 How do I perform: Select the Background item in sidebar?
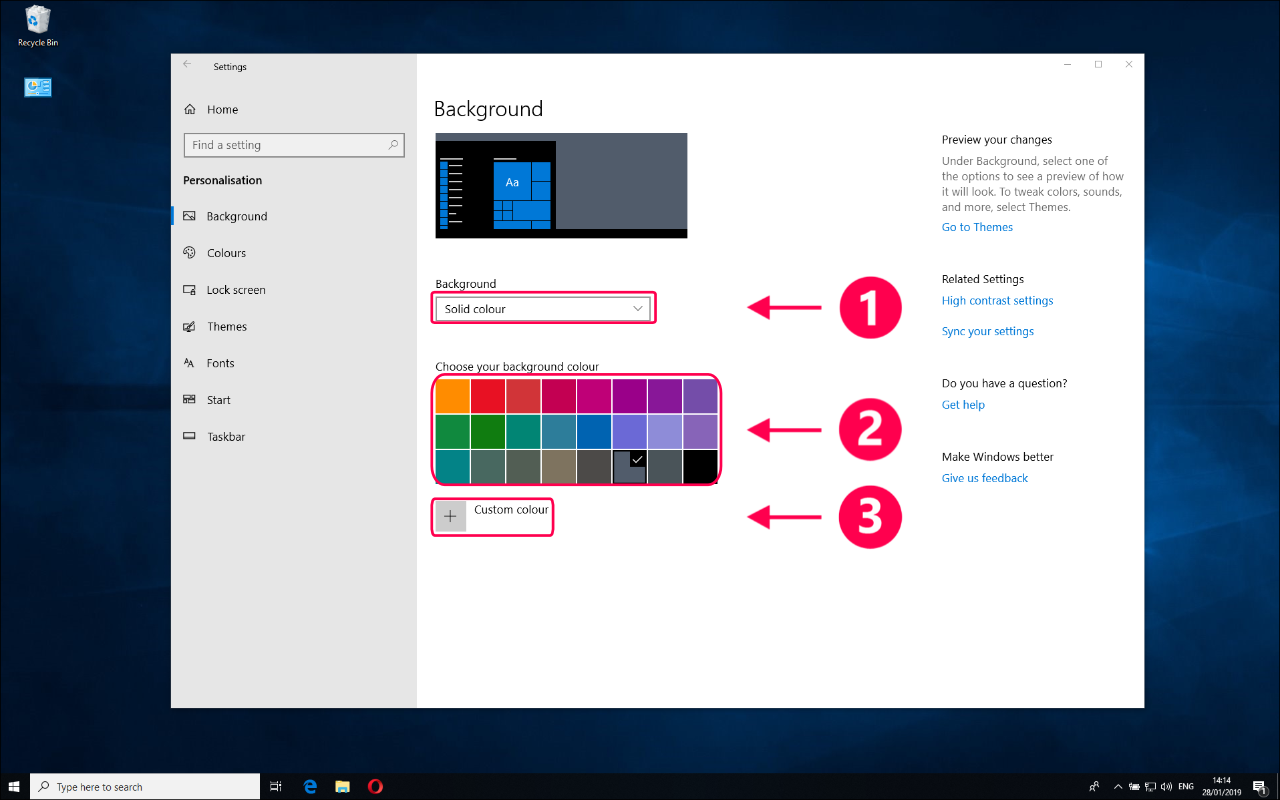(237, 216)
